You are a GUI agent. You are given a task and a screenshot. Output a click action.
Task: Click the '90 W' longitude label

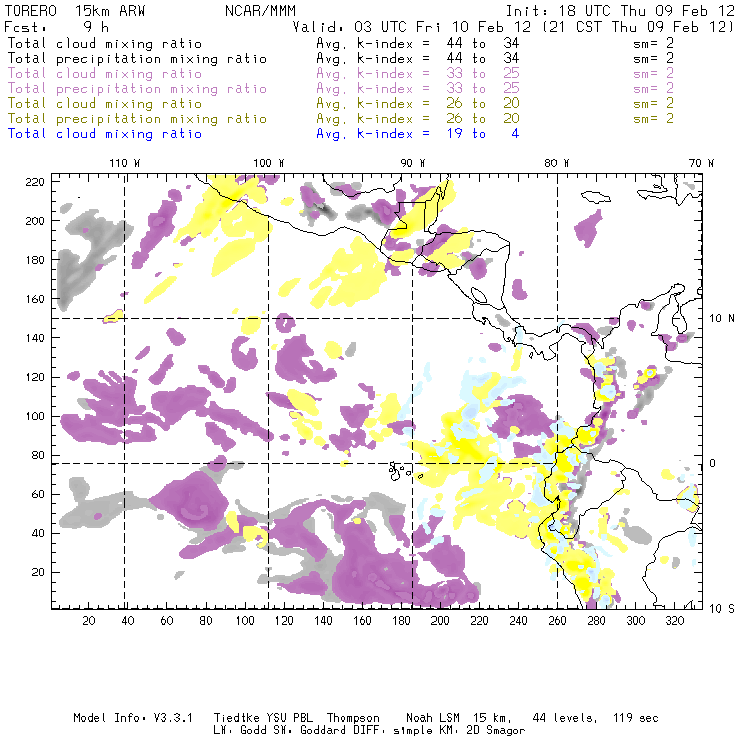[413, 163]
